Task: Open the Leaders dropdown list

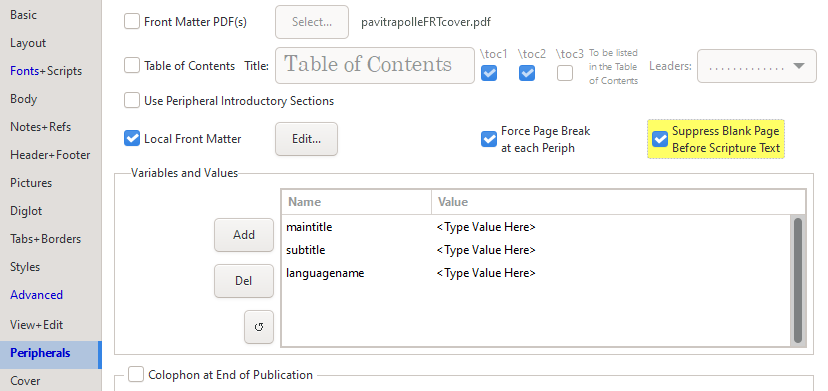Action: coord(756,66)
